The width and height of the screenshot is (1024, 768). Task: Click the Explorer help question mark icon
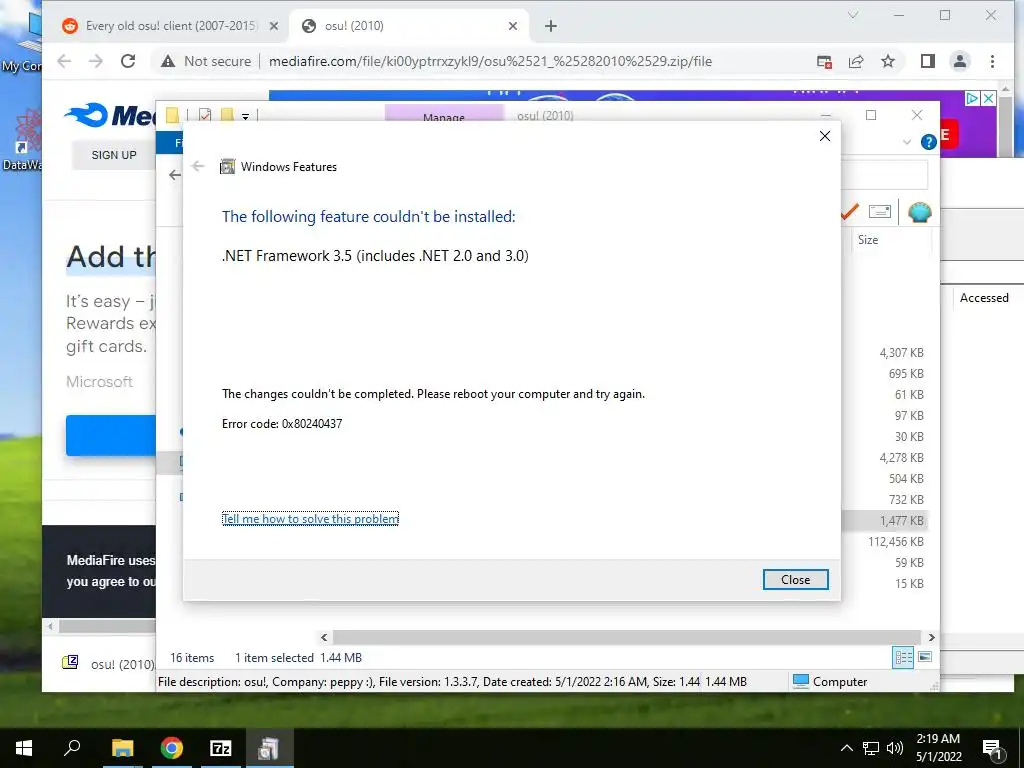click(x=928, y=142)
